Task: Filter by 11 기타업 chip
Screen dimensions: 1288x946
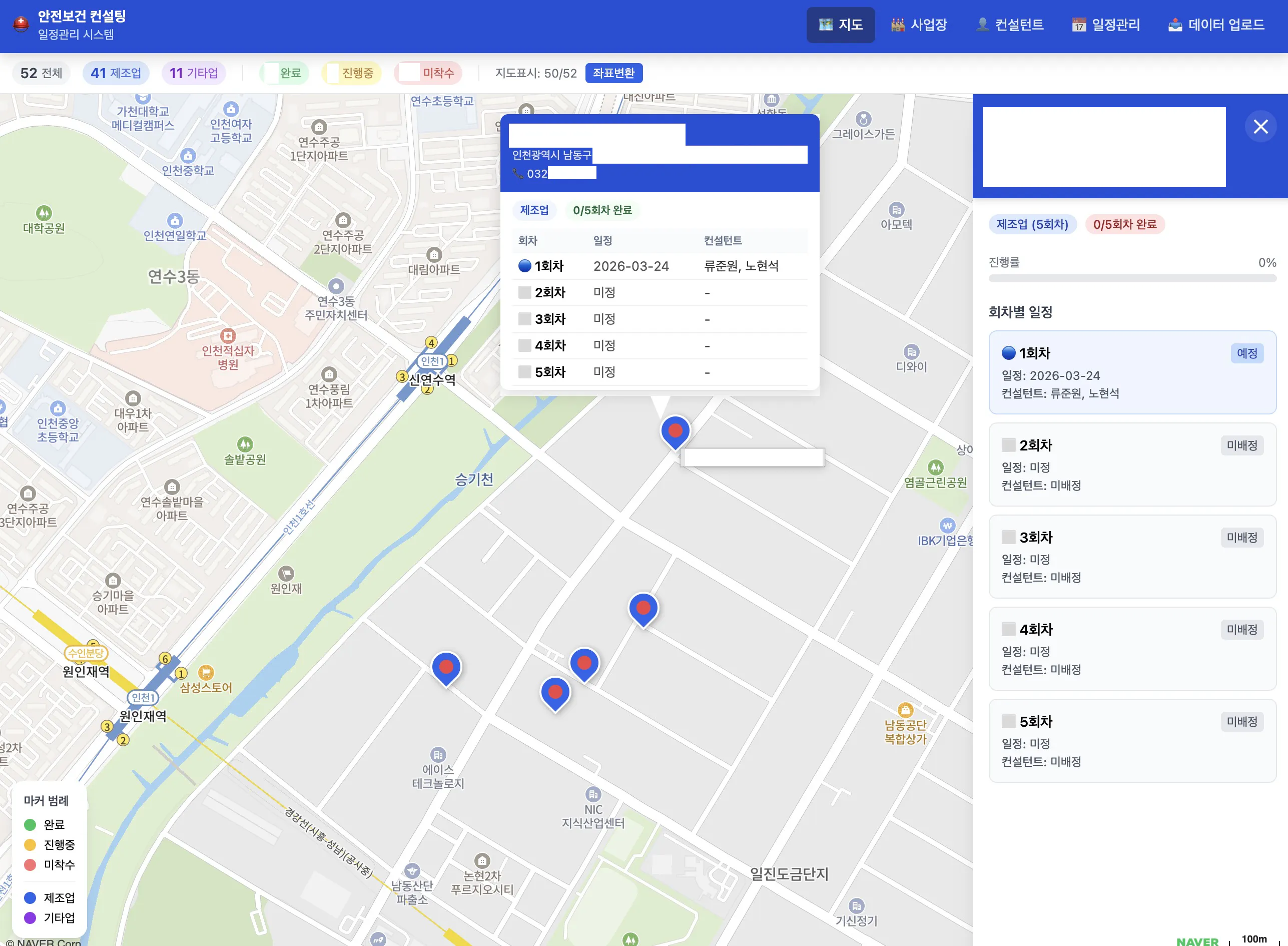Action: 194,73
